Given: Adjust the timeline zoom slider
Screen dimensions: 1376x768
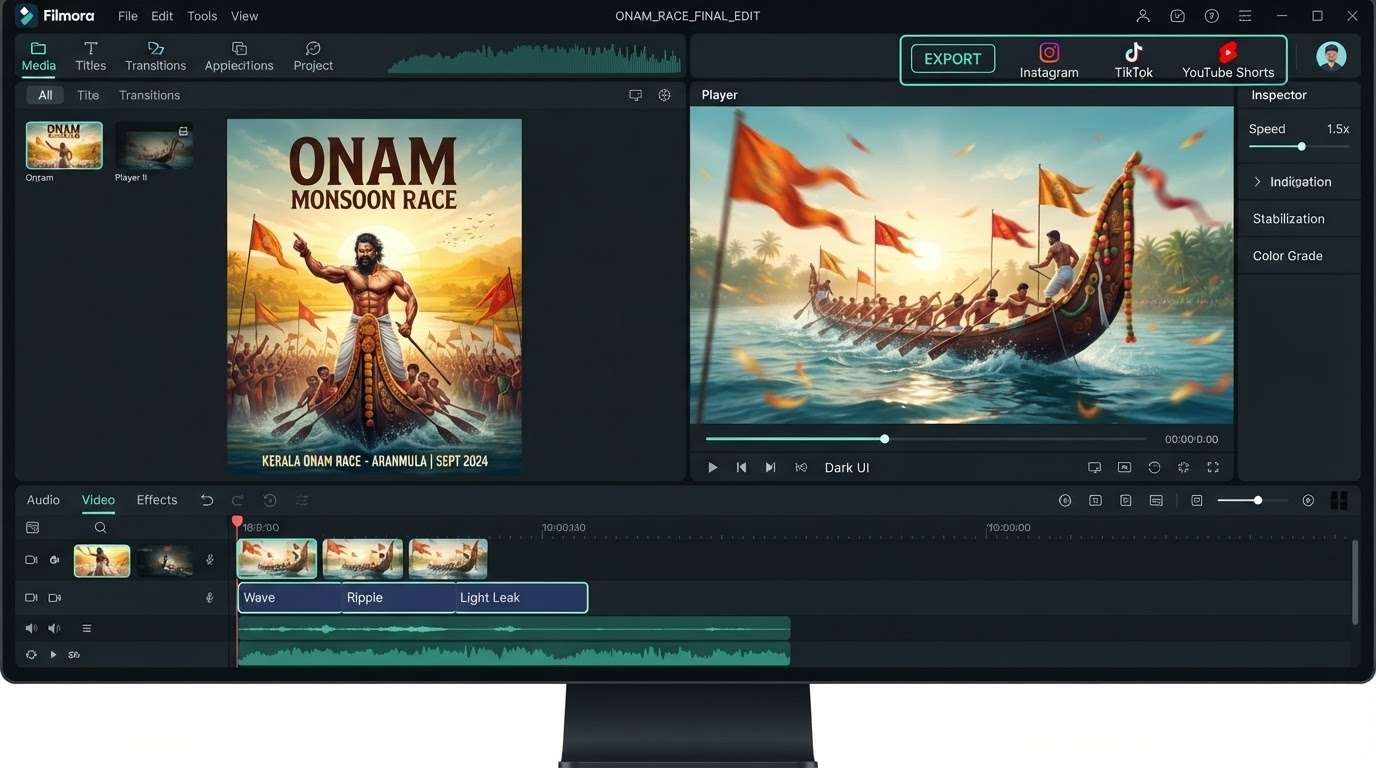Looking at the screenshot, I should [1253, 500].
